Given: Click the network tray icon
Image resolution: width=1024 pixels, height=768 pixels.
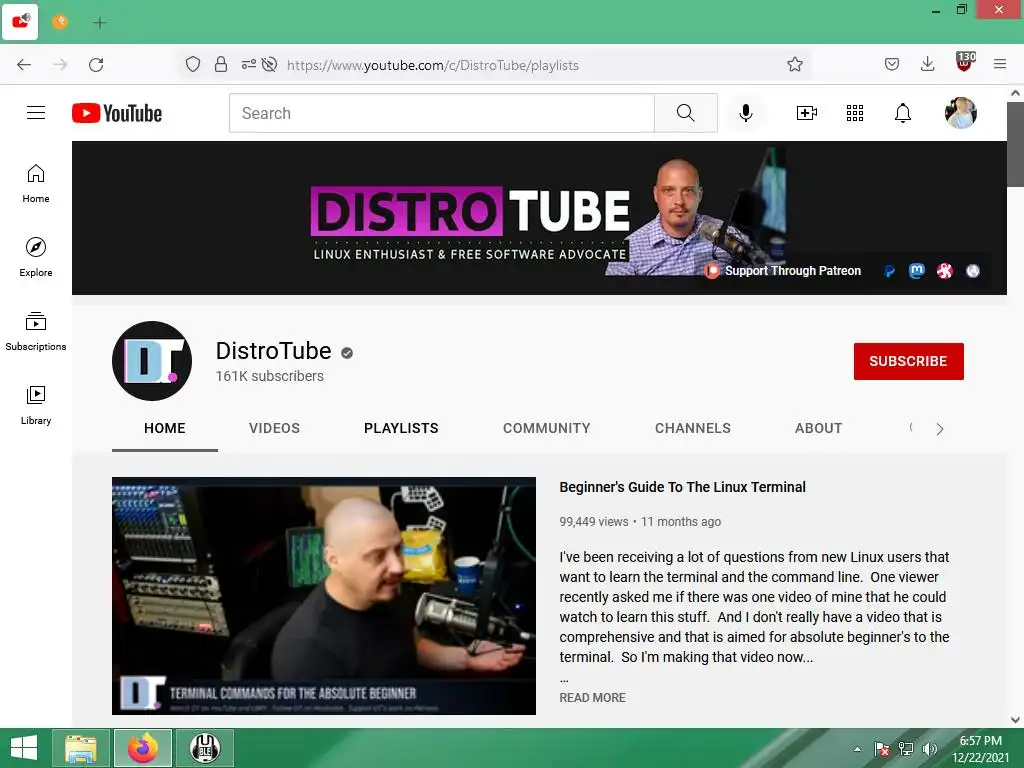Looking at the screenshot, I should (906, 749).
